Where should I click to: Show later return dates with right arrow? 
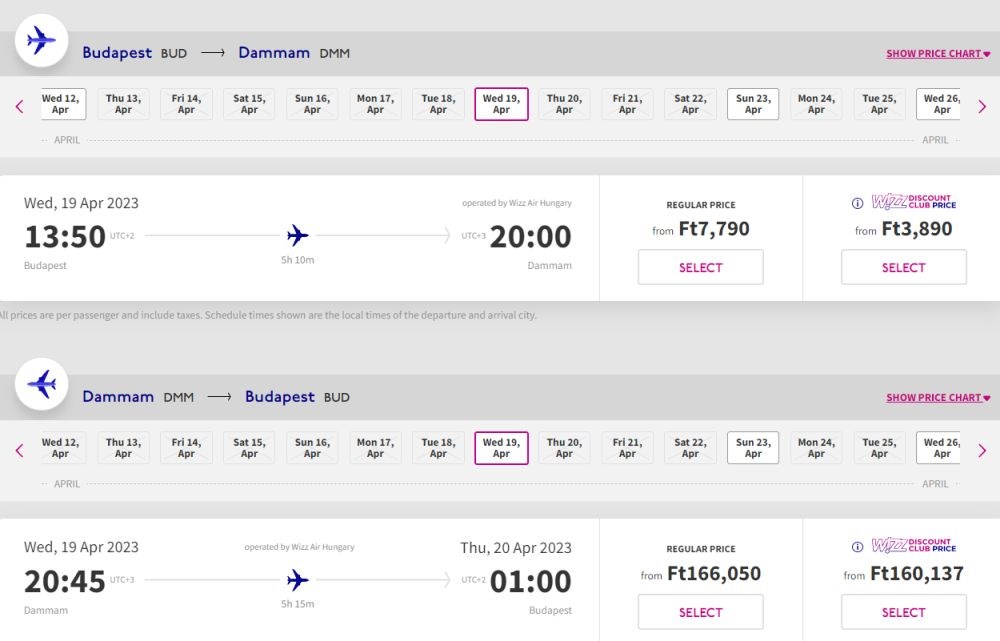(x=982, y=450)
